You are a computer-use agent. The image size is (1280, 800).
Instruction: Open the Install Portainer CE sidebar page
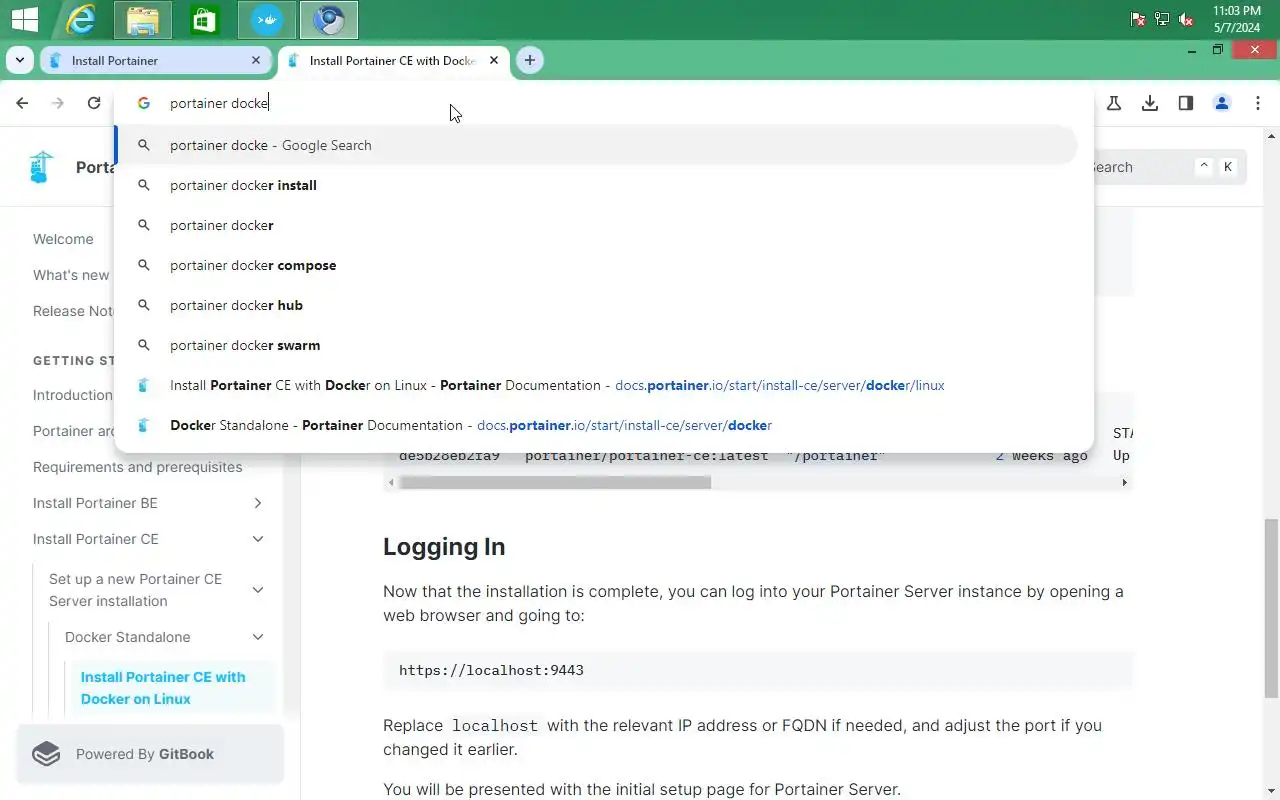96,539
